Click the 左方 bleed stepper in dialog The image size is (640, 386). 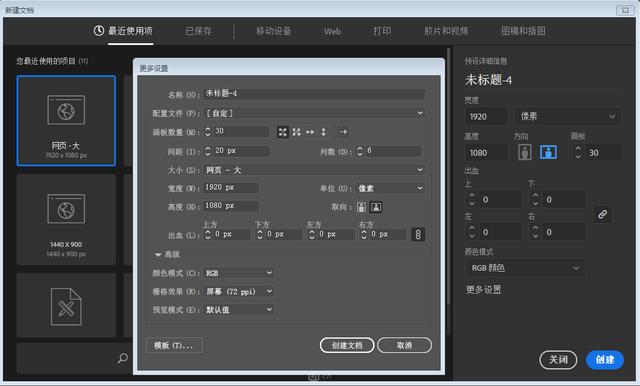coord(312,234)
